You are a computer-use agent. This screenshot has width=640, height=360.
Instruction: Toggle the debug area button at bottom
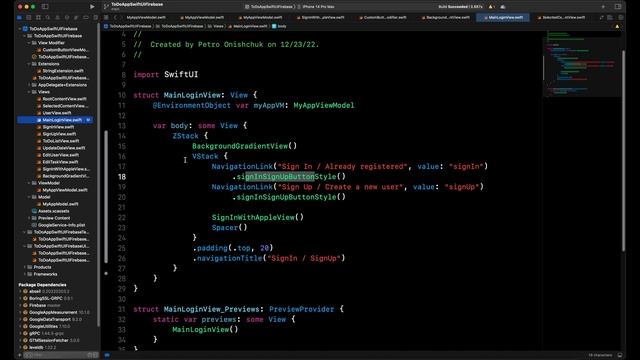coord(620,355)
